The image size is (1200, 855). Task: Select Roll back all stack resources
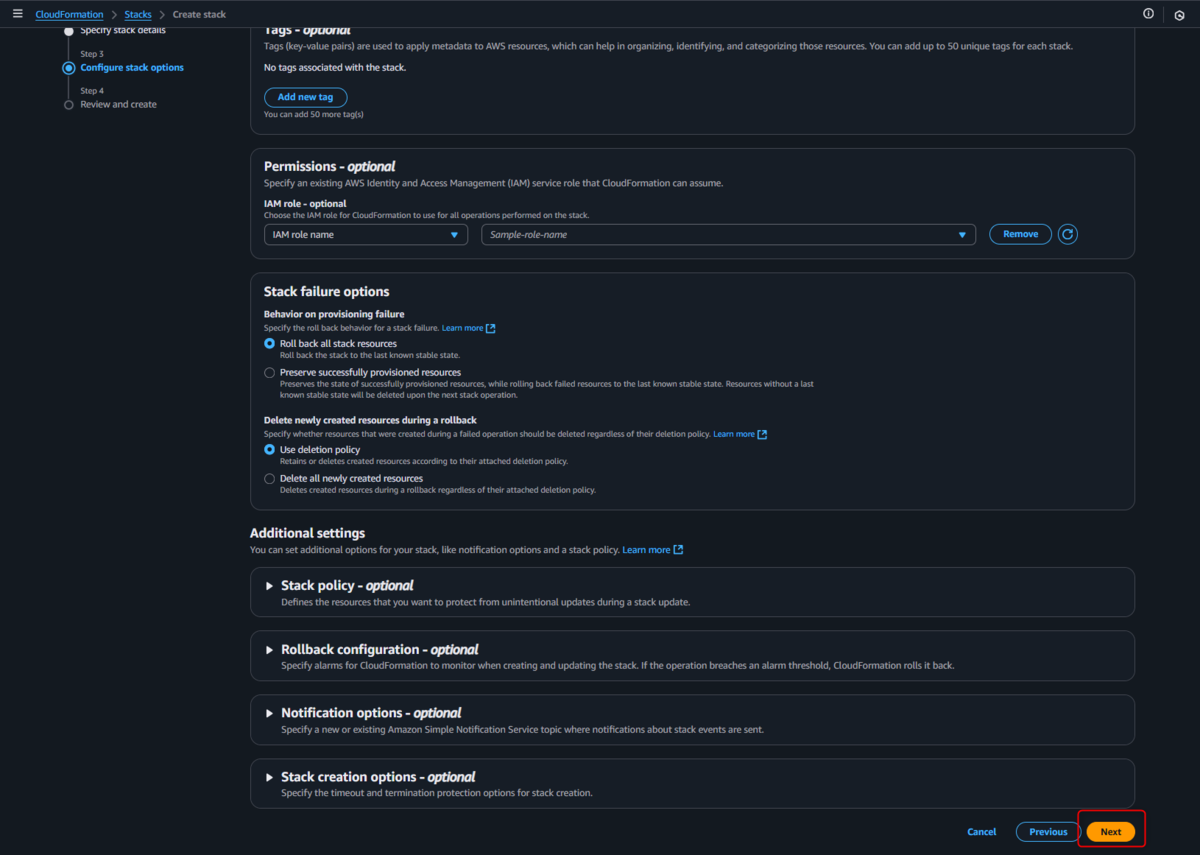pos(269,343)
